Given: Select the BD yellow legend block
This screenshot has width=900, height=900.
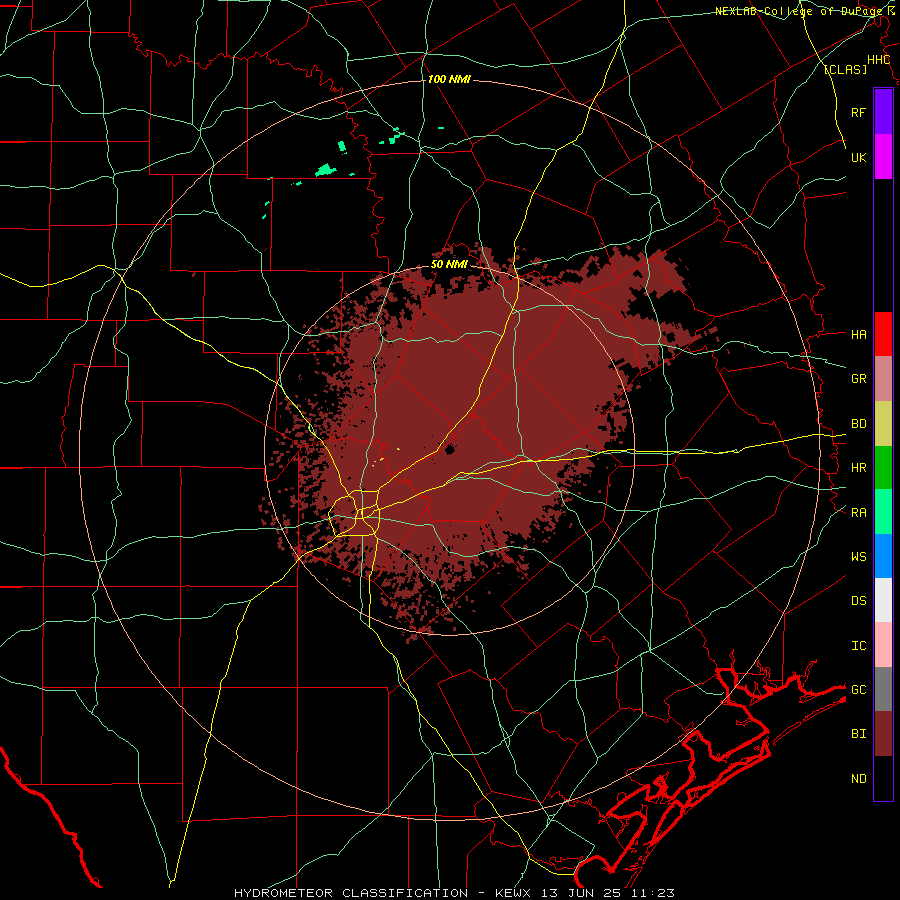Looking at the screenshot, I should point(883,424).
